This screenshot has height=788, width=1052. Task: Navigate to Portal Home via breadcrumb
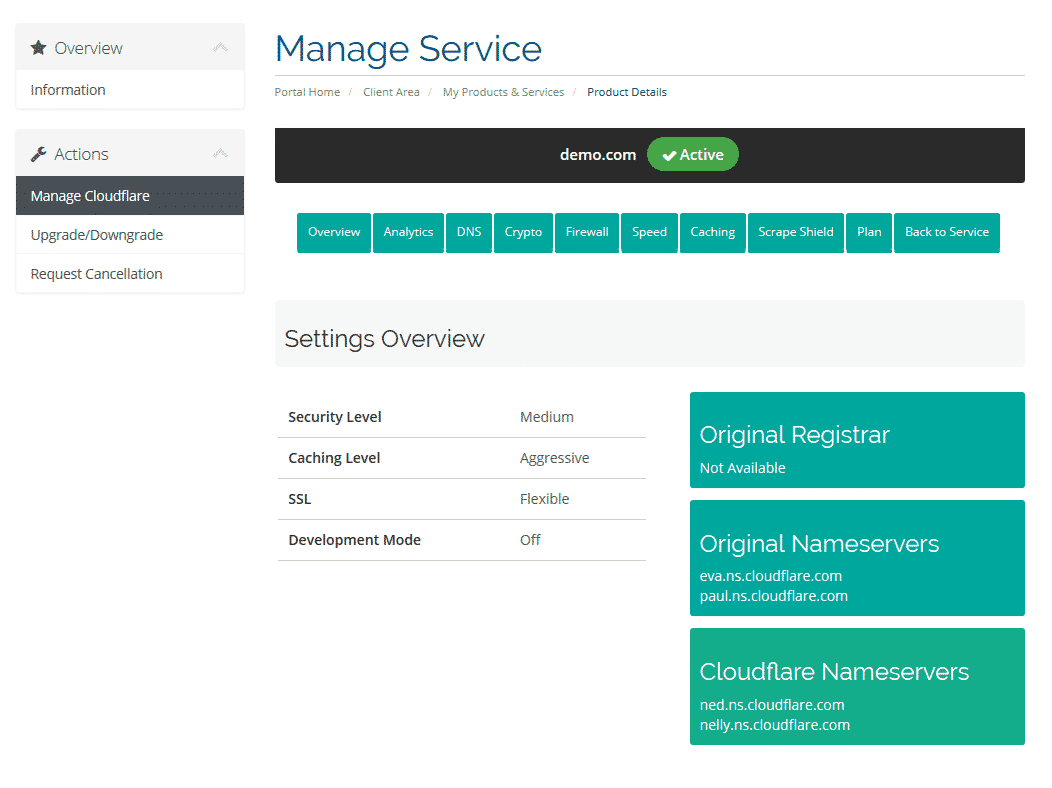[x=307, y=91]
